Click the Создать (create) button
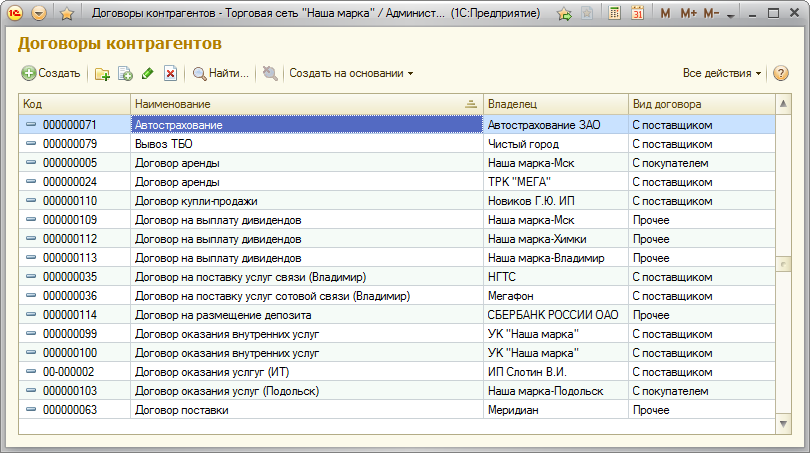This screenshot has width=810, height=453. [x=51, y=73]
